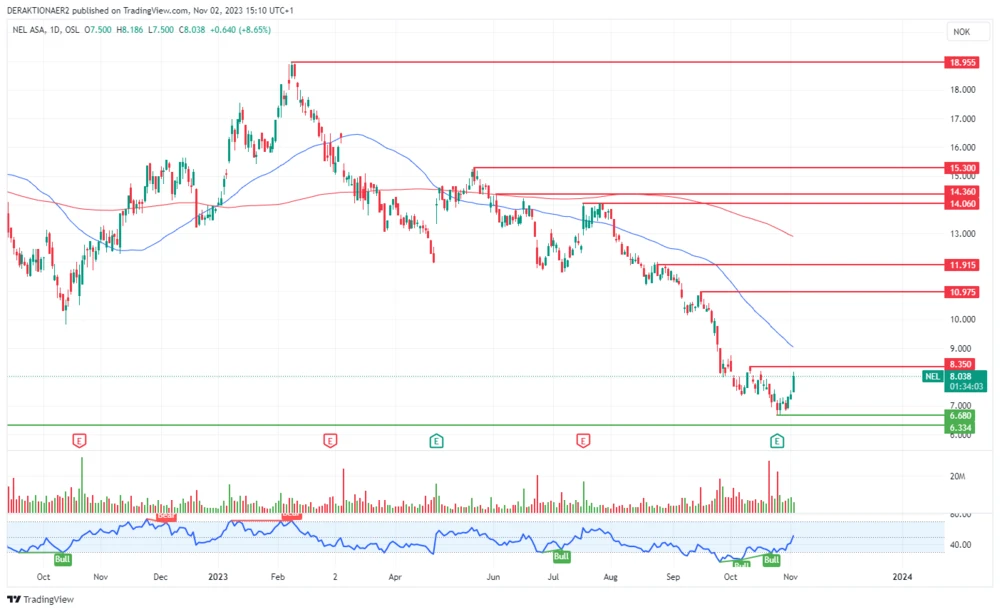Viewport: 1000px width, 612px height.
Task: Click the red earnings marker near July
Action: coord(583,440)
